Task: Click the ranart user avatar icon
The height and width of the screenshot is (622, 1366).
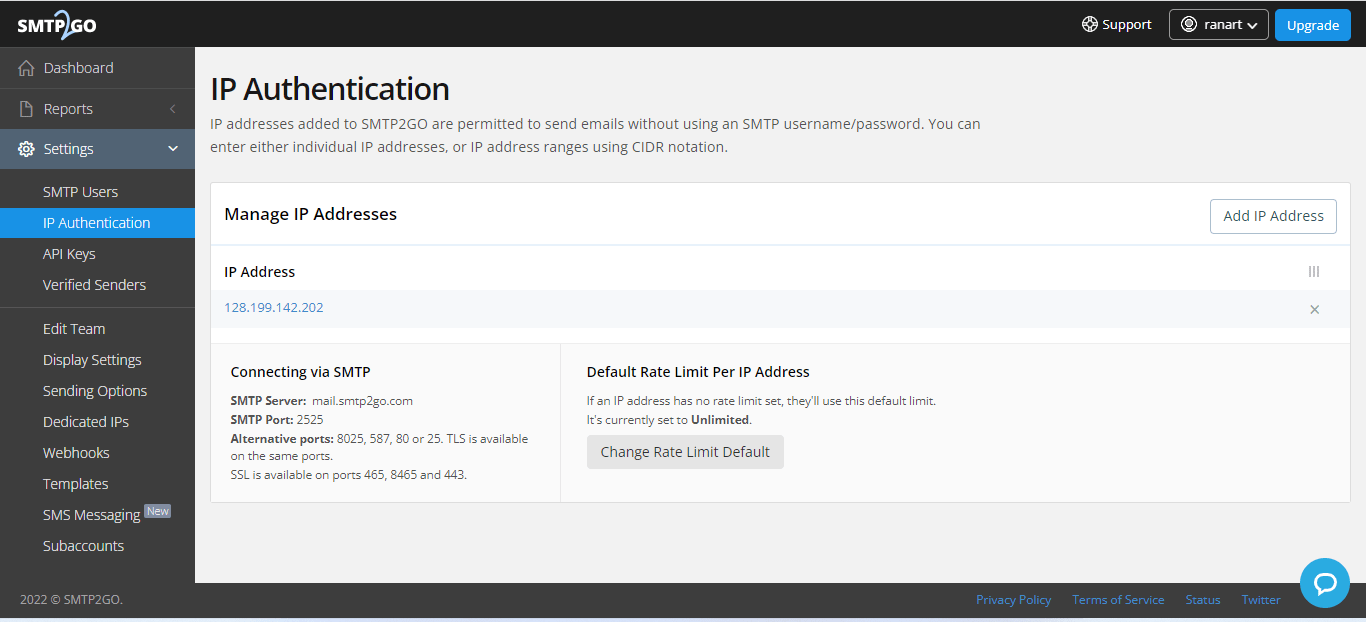Action: [1189, 25]
